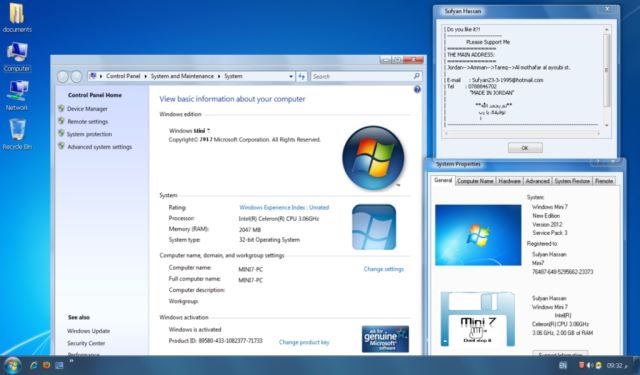Click the Forward arrow in Control Panel
The image size is (640, 375).
pos(76,76)
